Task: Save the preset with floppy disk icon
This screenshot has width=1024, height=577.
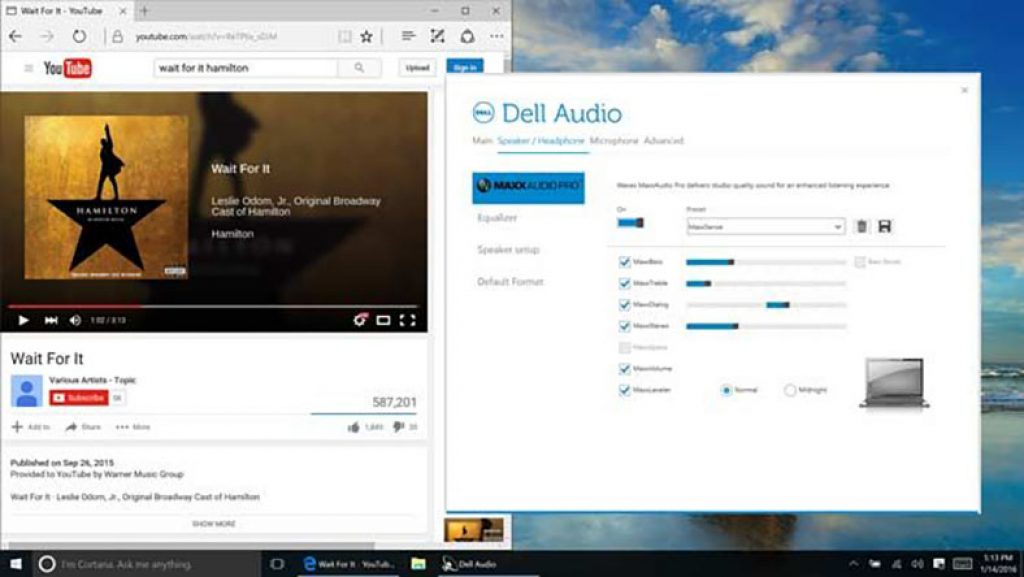Action: 885,226
